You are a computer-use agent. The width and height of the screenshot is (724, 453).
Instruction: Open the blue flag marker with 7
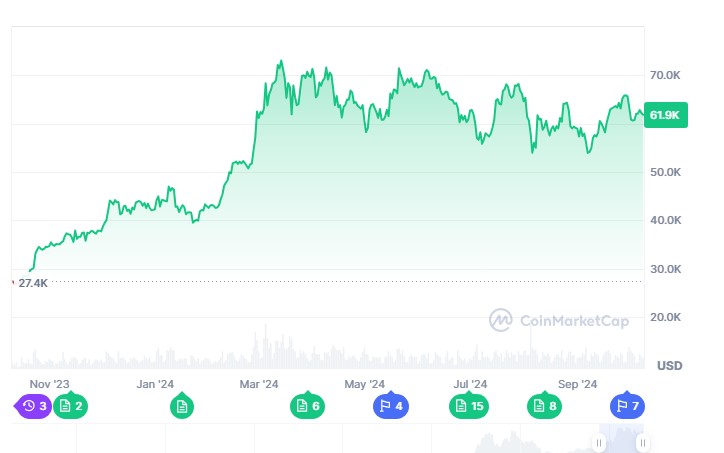point(627,406)
